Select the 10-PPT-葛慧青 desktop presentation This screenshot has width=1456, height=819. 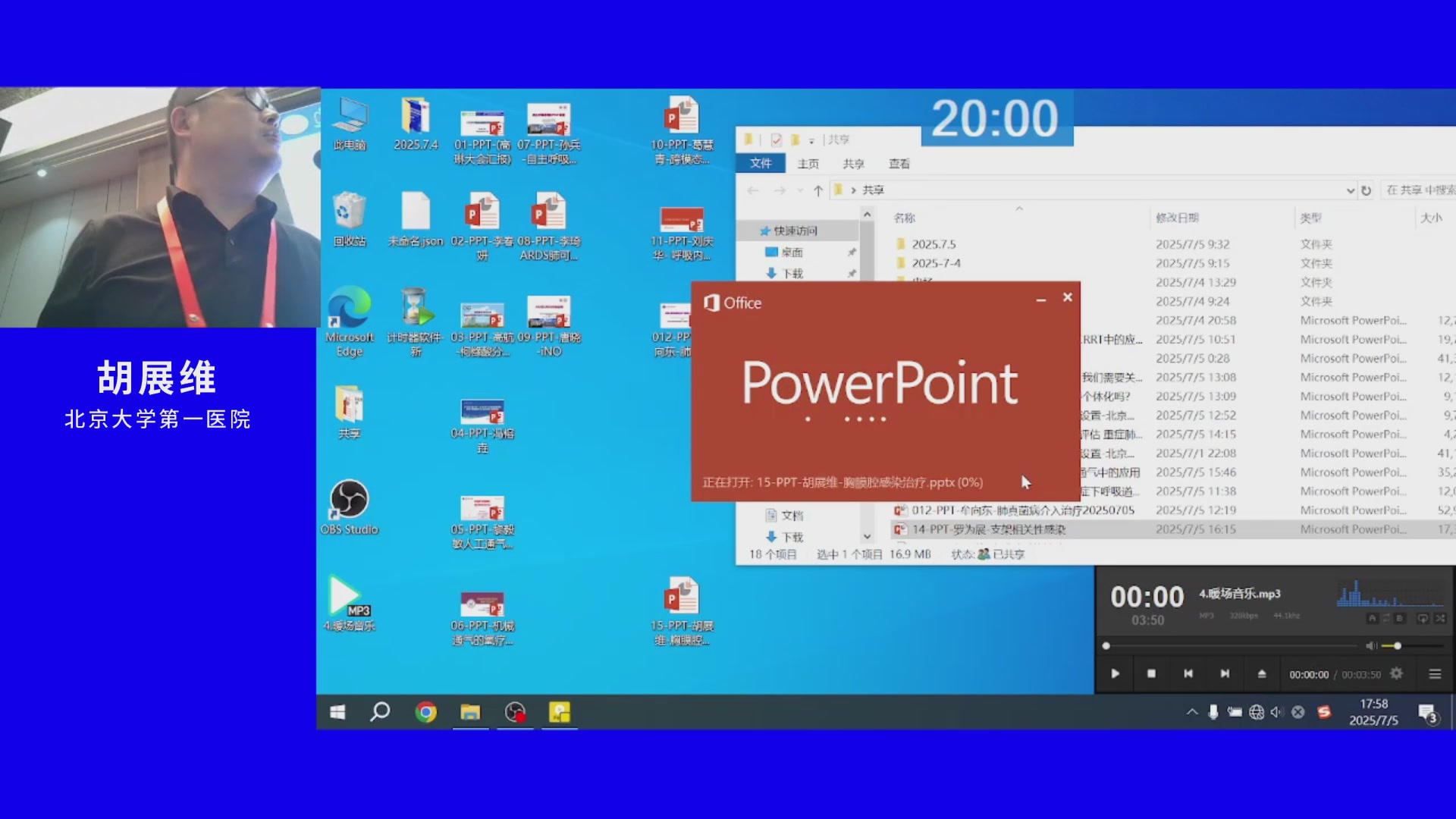pos(681,130)
